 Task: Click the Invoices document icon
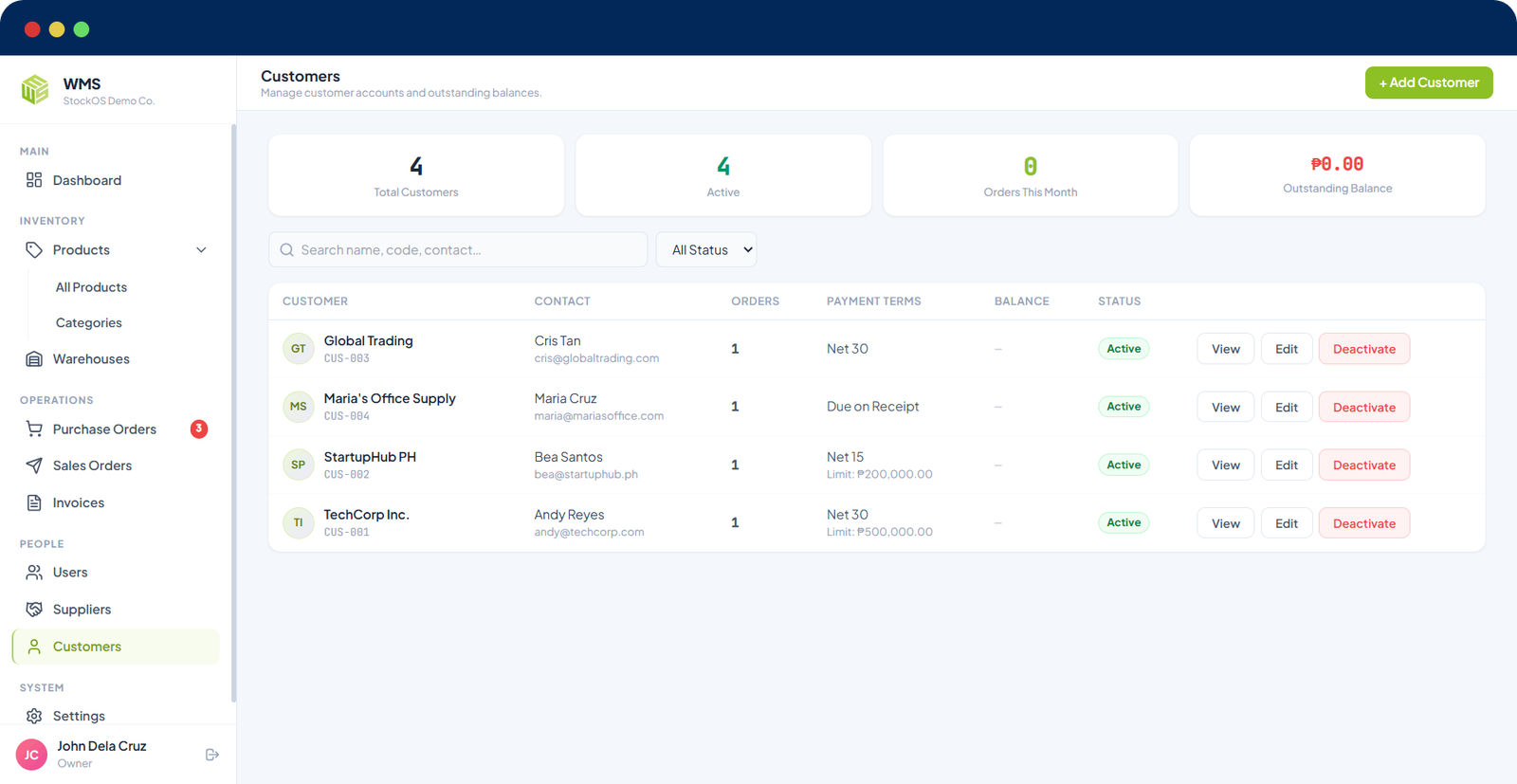pos(34,502)
